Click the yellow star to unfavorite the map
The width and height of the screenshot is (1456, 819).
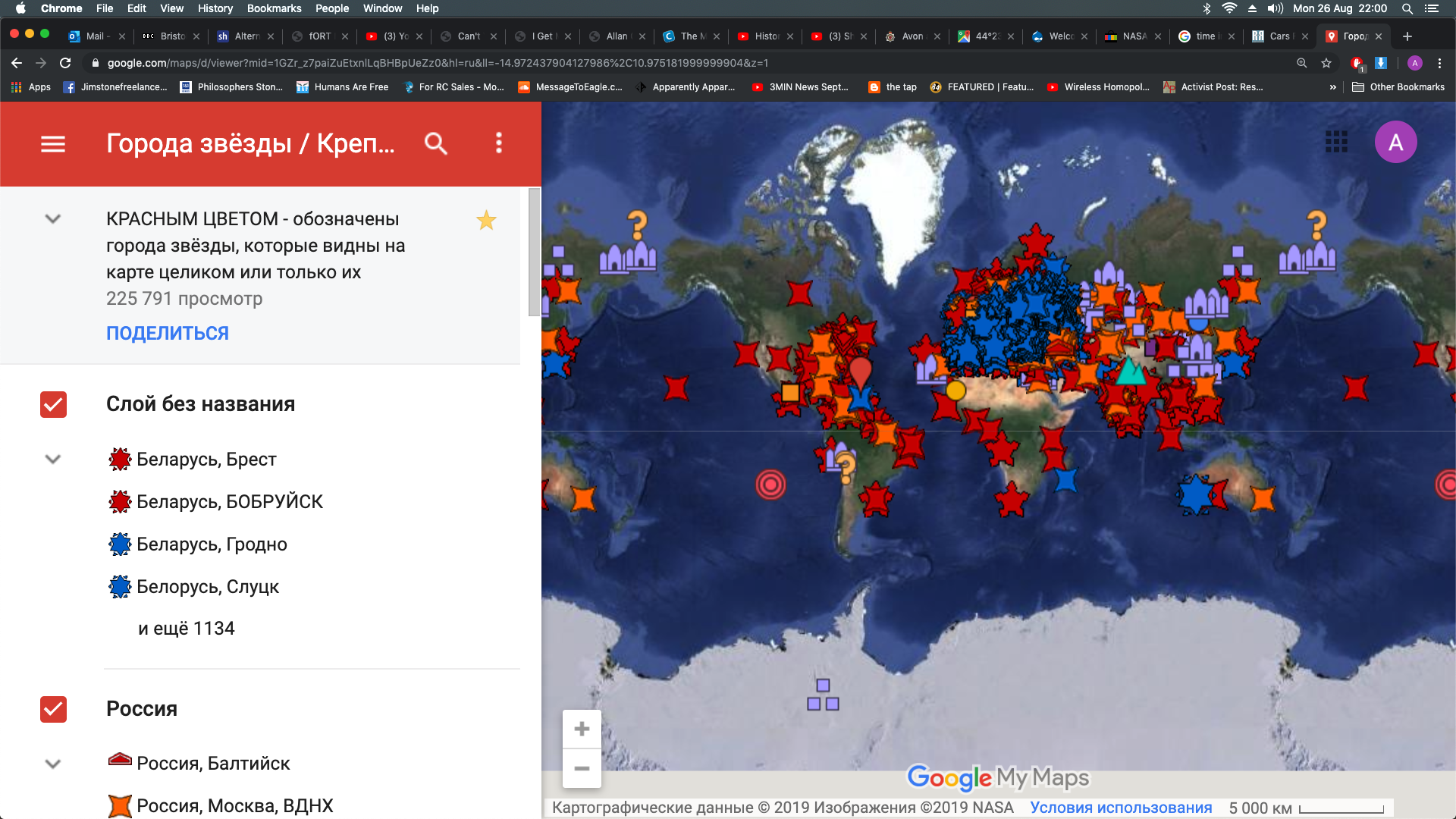click(486, 221)
